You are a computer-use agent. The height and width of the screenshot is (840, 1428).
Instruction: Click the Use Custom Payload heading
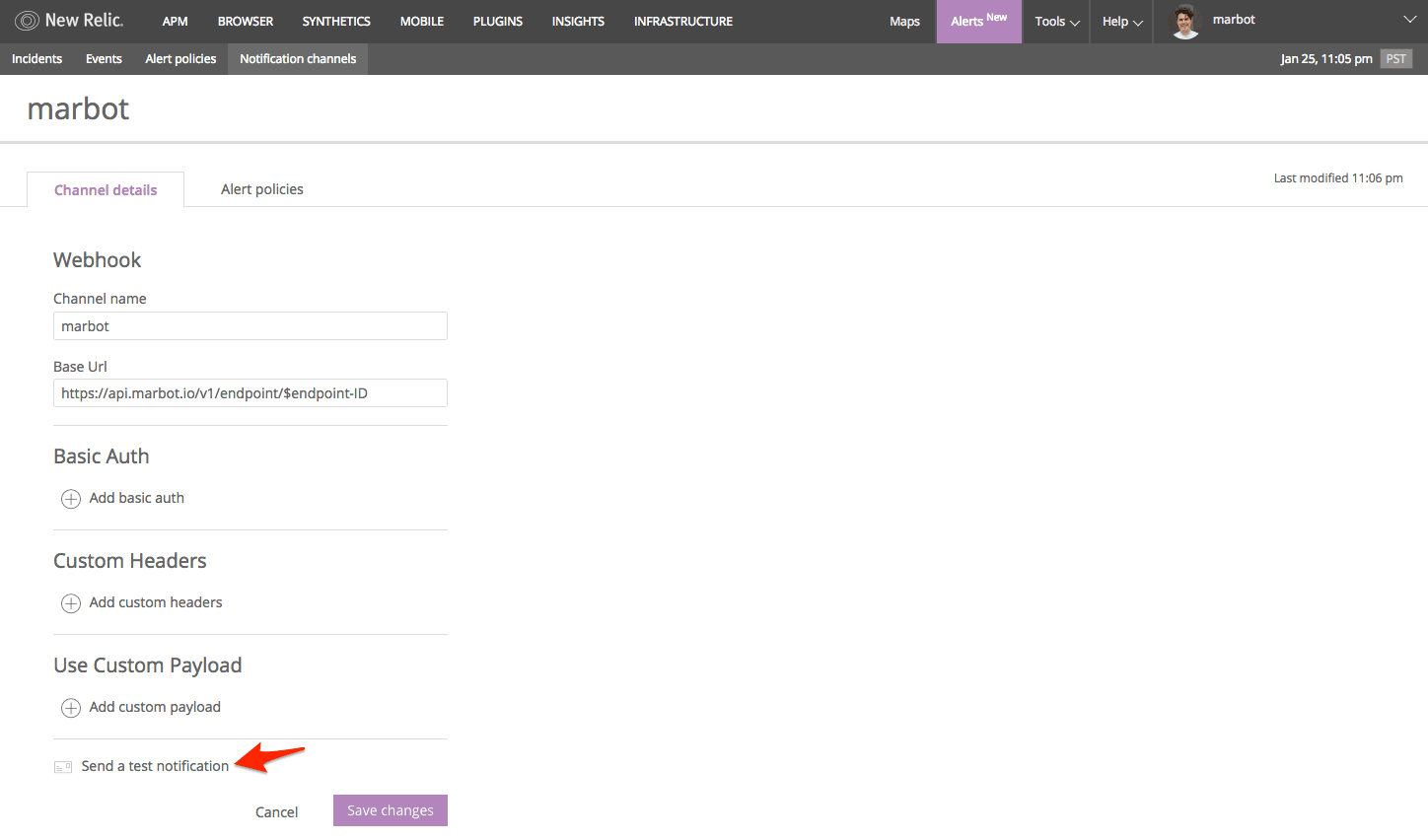(x=148, y=665)
